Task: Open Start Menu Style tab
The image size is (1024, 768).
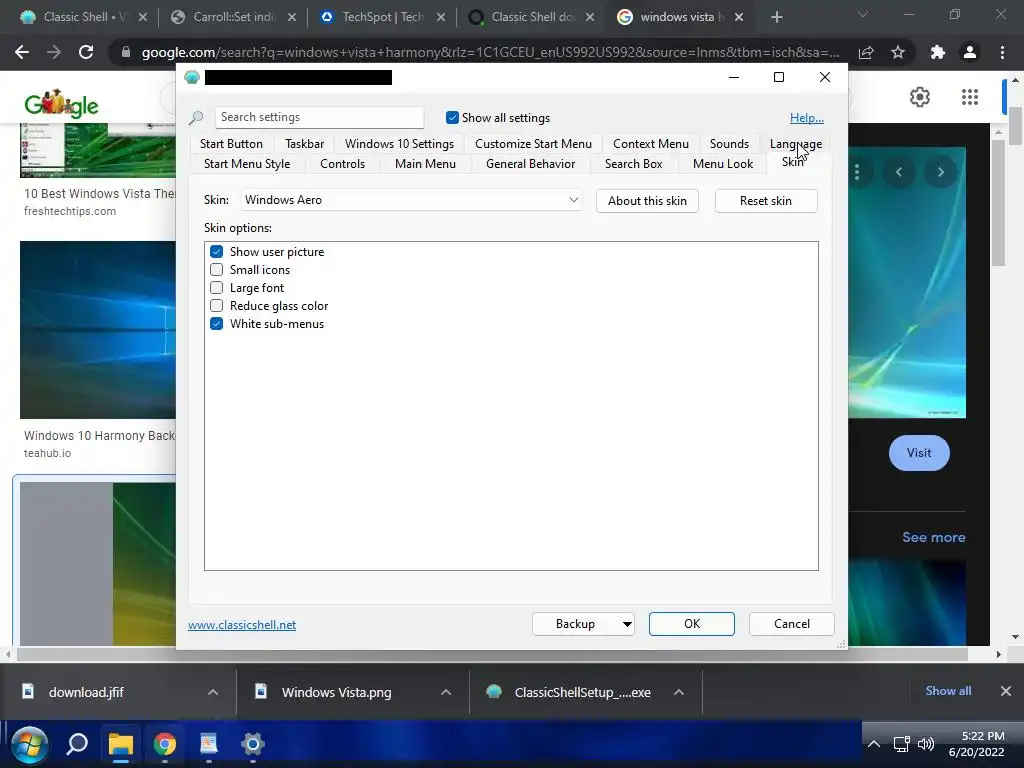Action: pyautogui.click(x=247, y=164)
